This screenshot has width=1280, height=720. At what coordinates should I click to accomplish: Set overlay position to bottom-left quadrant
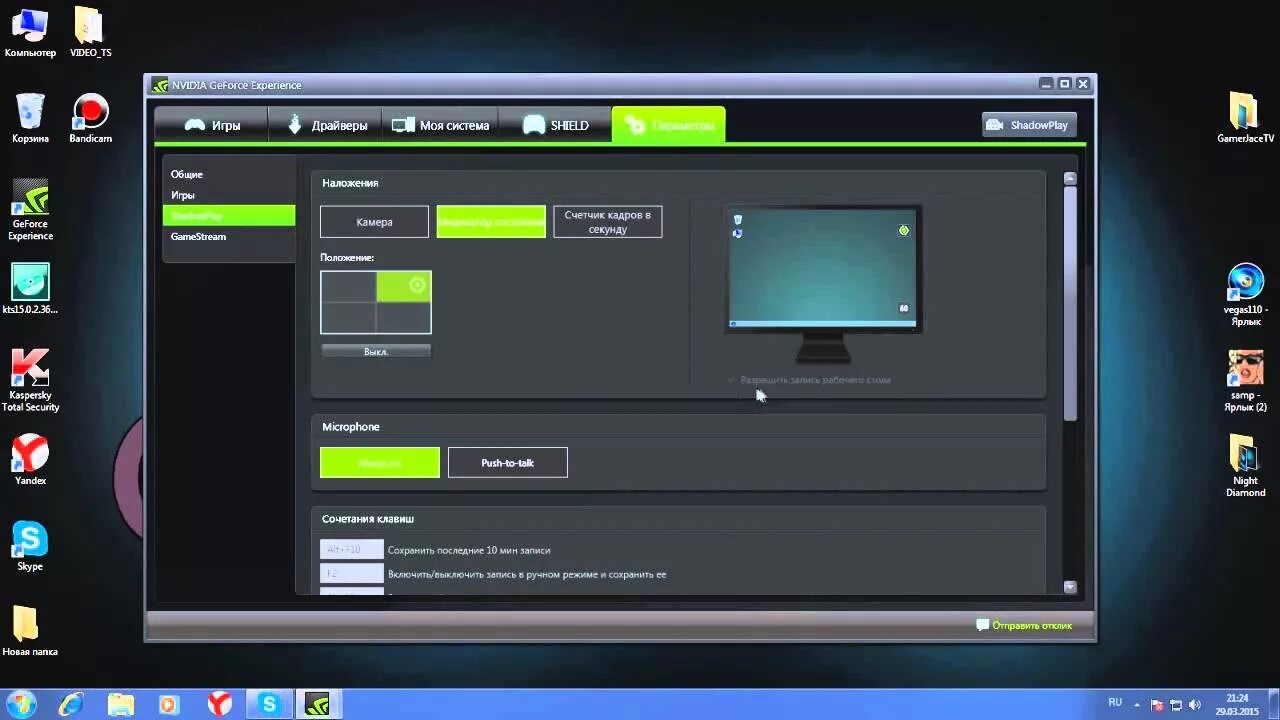tap(348, 318)
